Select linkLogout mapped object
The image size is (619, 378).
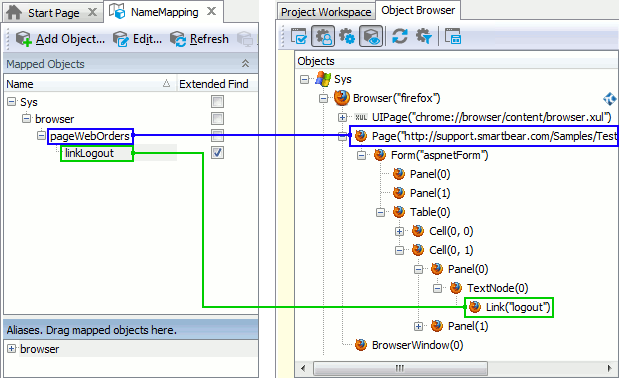[x=90, y=153]
